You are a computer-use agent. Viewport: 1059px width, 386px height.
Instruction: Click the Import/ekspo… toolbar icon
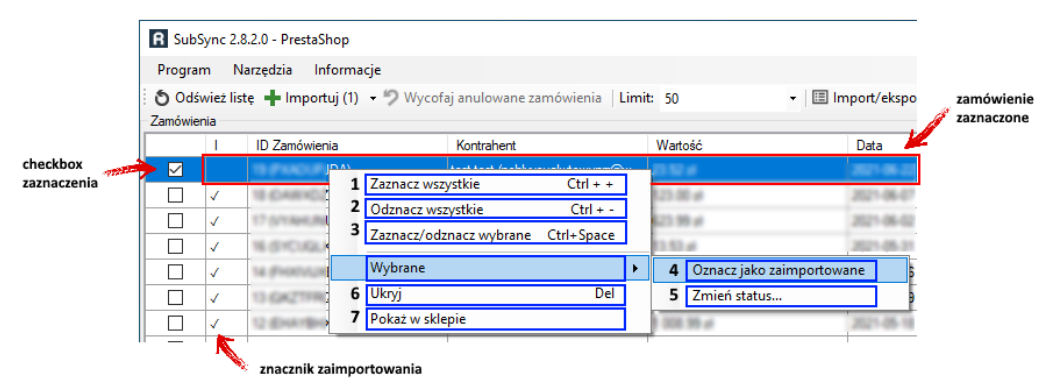tap(819, 98)
